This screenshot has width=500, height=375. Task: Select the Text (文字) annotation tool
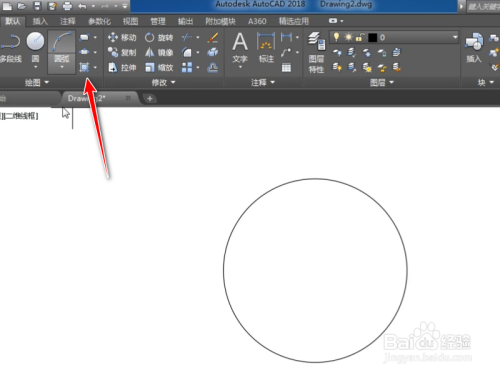pyautogui.click(x=240, y=49)
